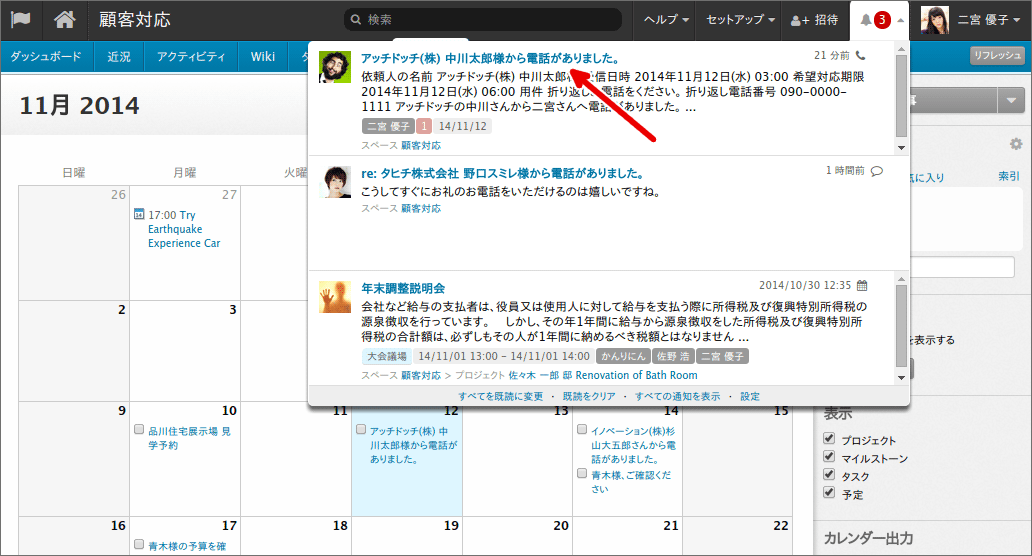Click the red notification count badge
1032x556 pixels.
[882, 20]
